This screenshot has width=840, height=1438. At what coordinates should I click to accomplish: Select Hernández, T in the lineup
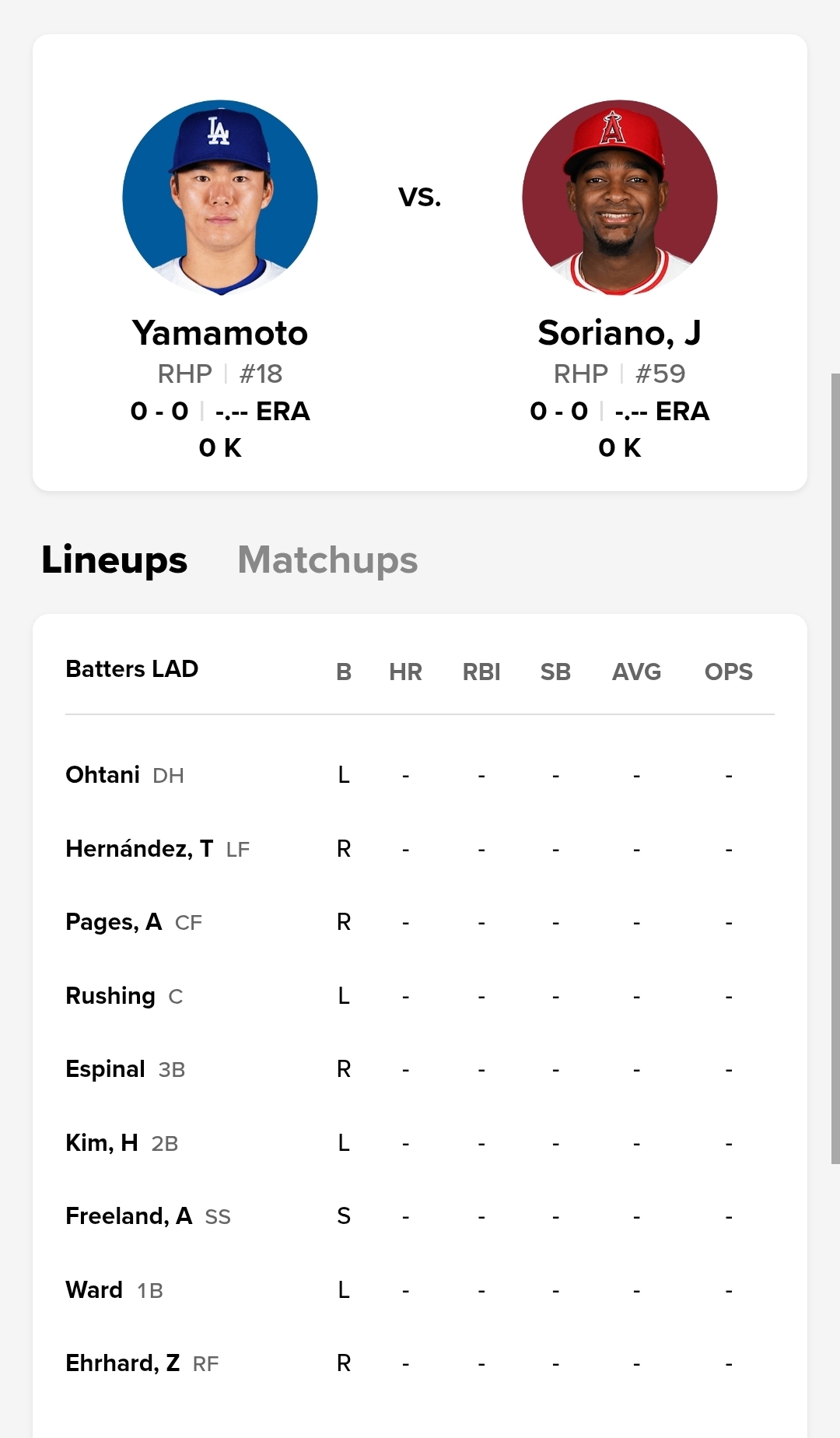click(139, 848)
